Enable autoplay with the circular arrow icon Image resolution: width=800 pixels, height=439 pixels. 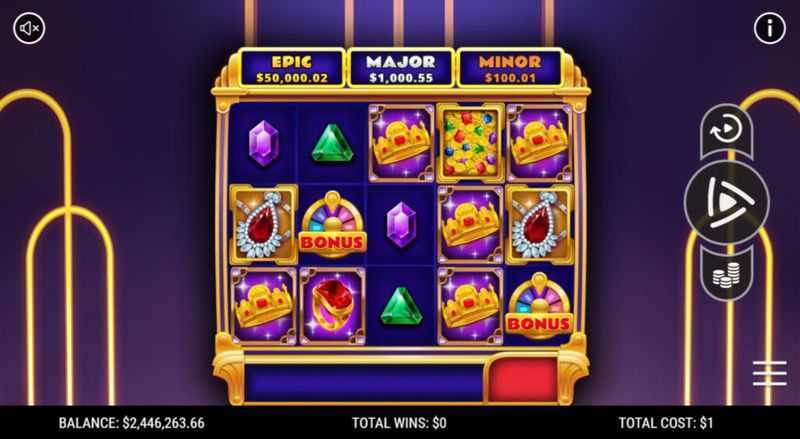tap(727, 130)
